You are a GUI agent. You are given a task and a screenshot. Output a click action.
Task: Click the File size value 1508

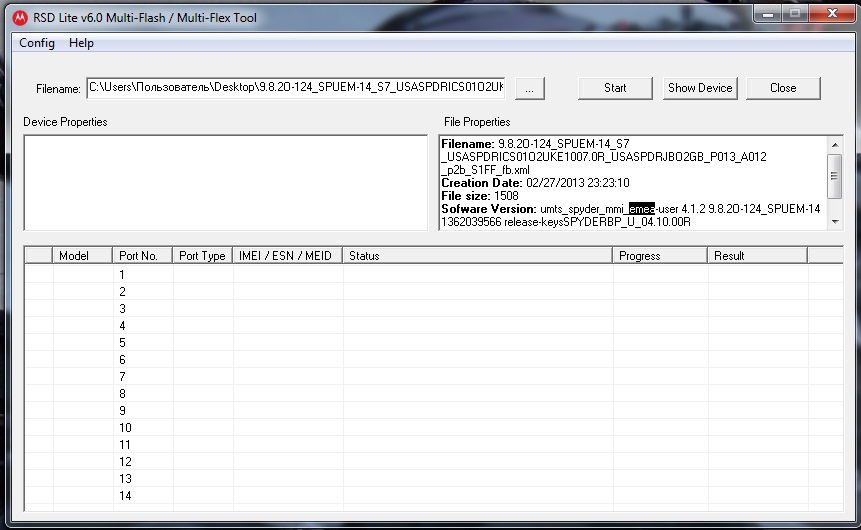point(506,196)
